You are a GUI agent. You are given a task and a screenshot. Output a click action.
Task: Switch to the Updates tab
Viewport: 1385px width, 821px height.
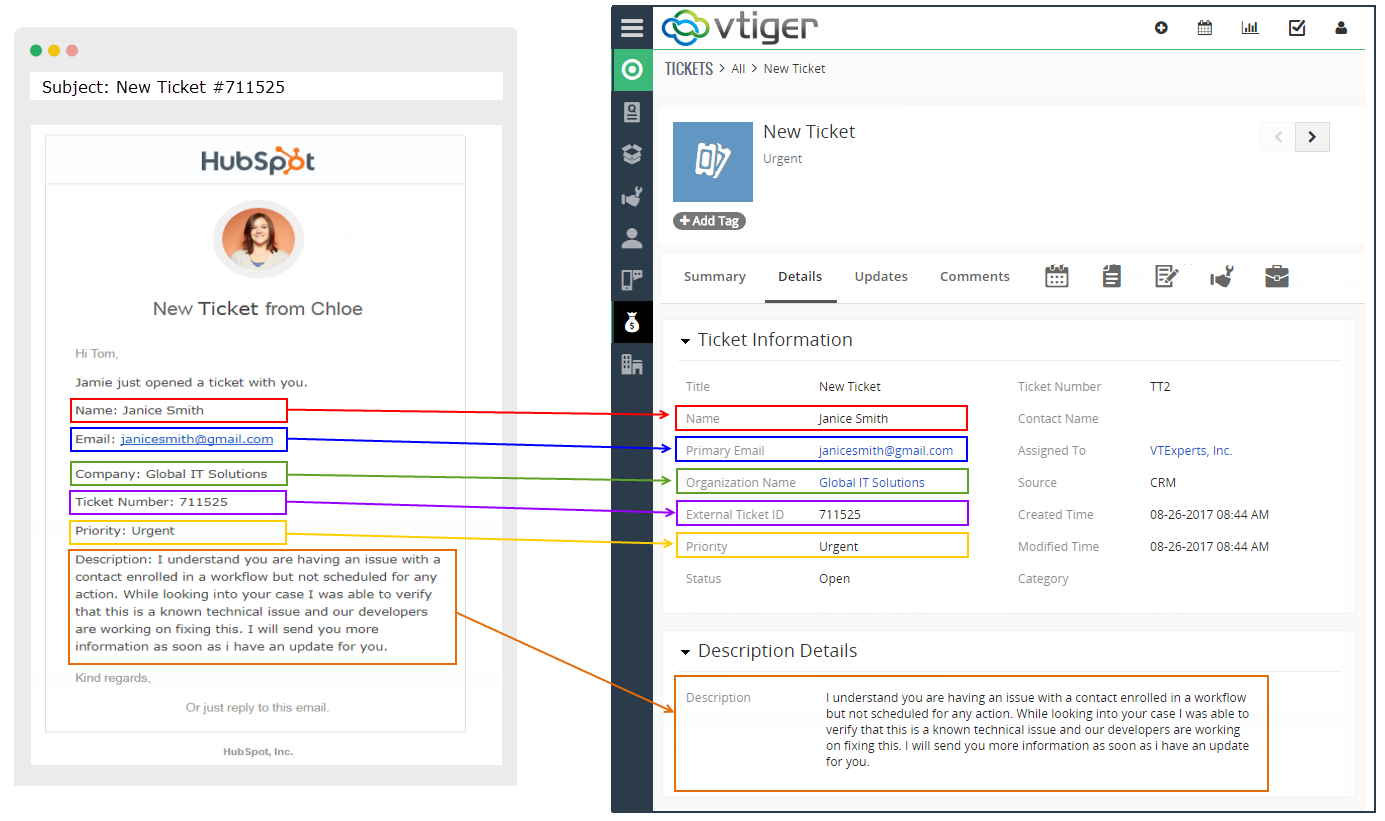coord(881,277)
